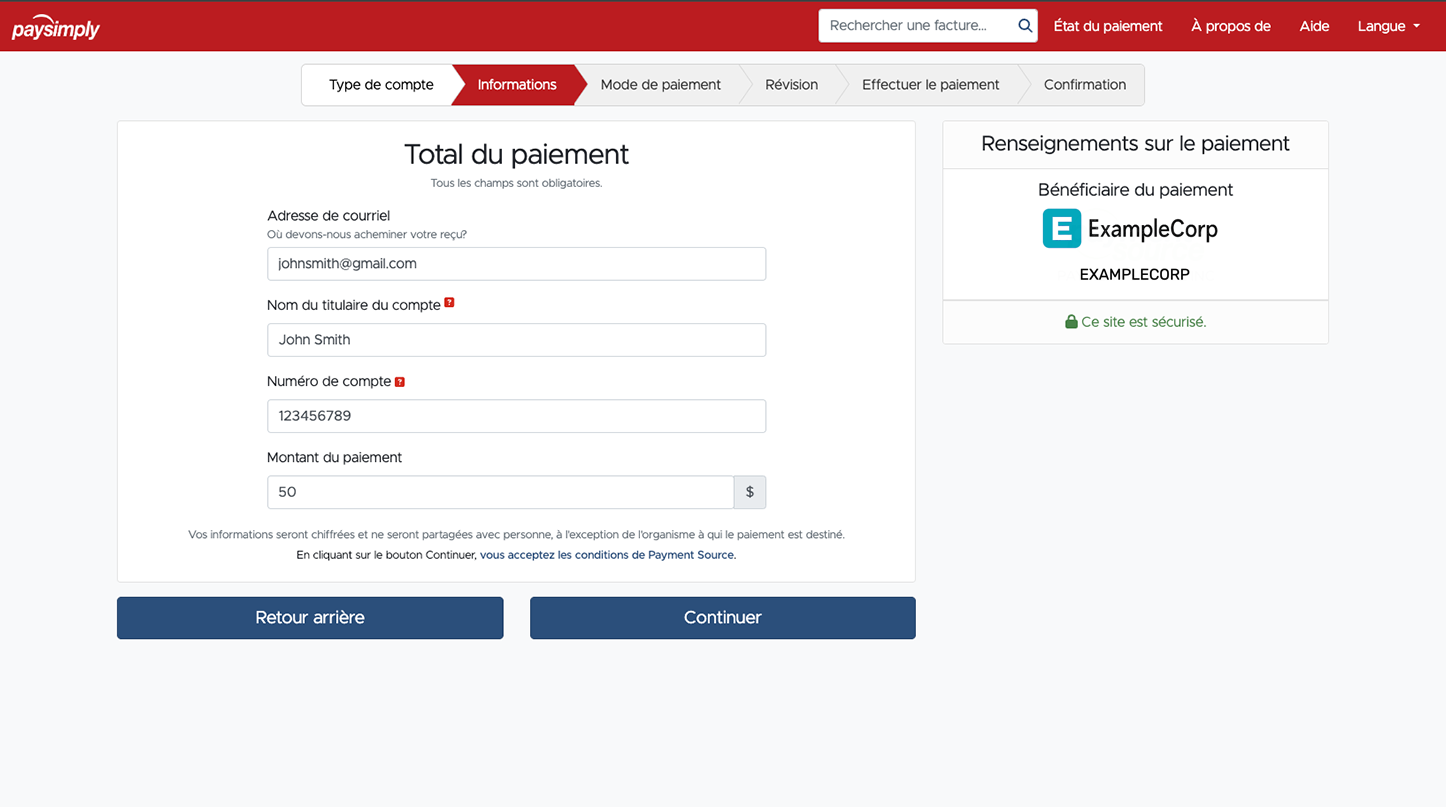The width and height of the screenshot is (1446, 807).
Task: Select the Révision step
Action: (x=791, y=85)
